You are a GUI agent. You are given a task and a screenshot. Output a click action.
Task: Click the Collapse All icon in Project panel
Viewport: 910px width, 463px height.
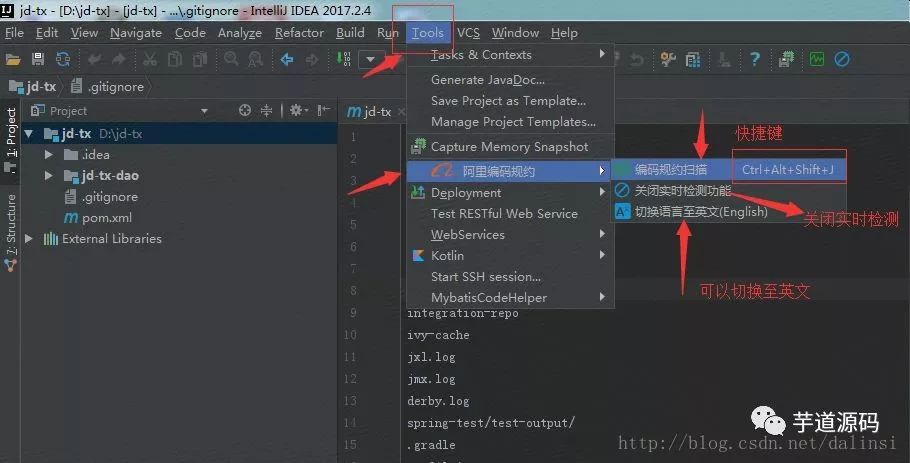266,110
